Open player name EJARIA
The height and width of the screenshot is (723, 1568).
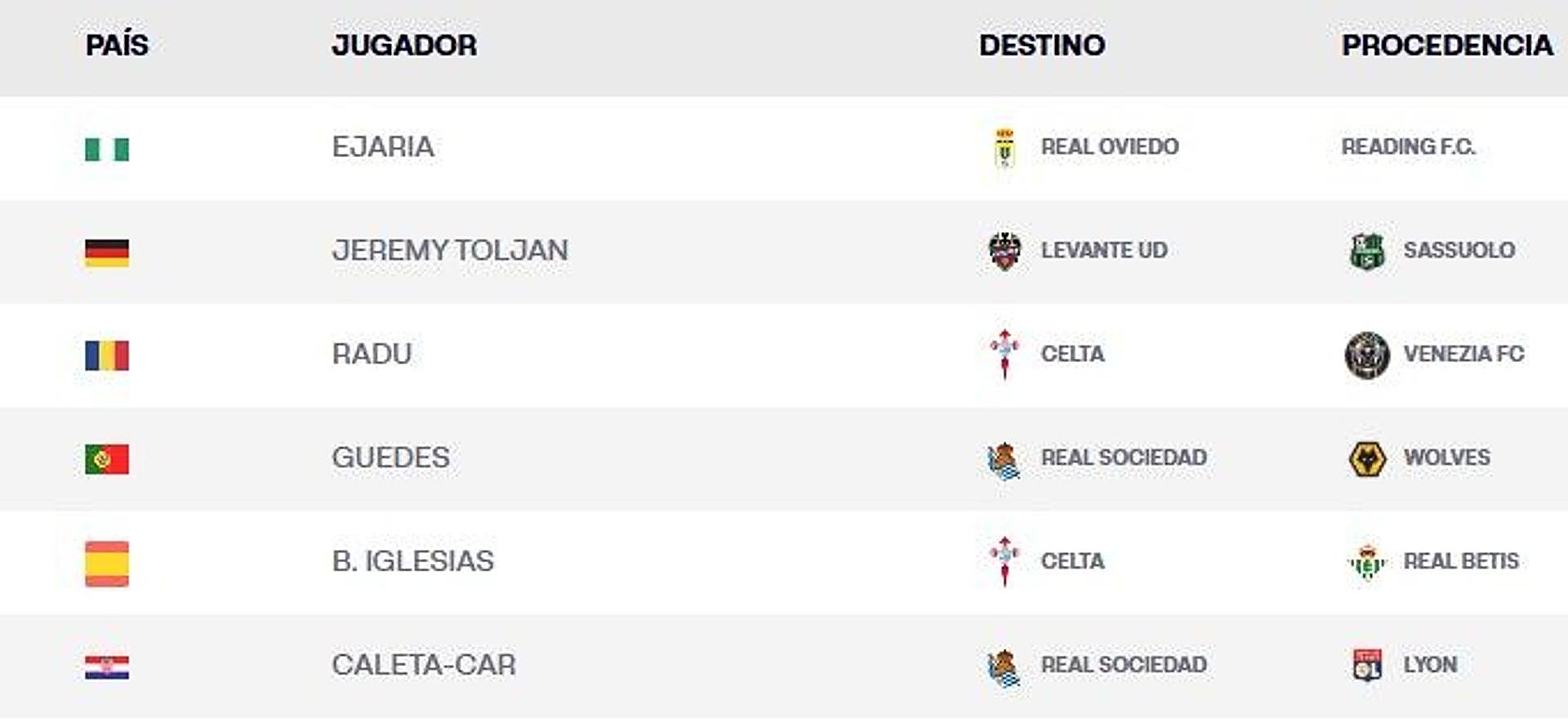pyautogui.click(x=383, y=147)
